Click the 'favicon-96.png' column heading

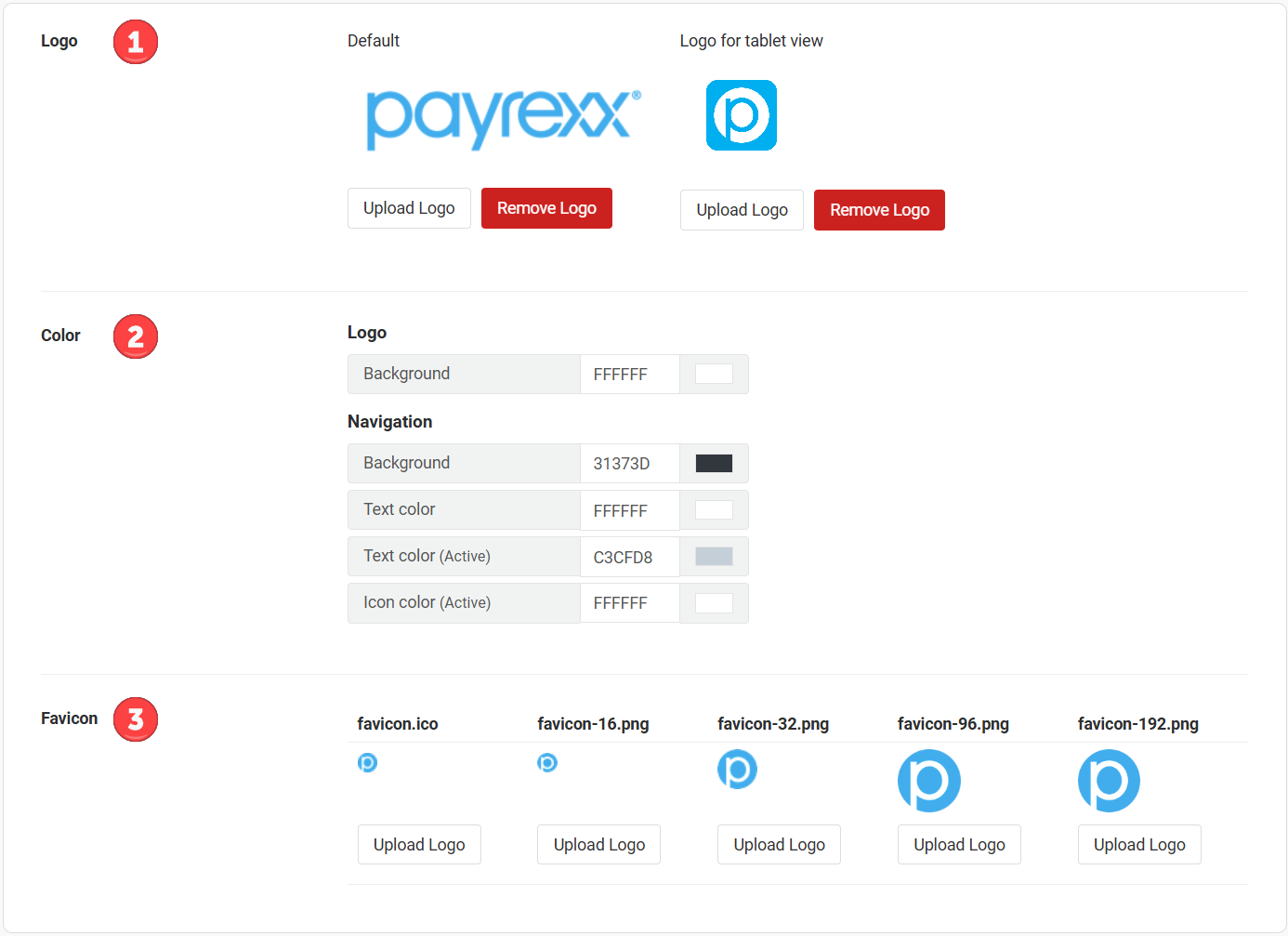point(953,724)
